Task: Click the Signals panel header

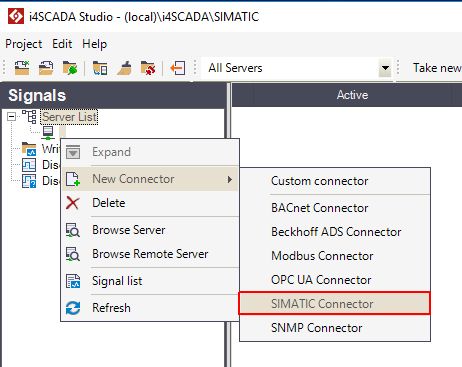Action: coord(113,96)
